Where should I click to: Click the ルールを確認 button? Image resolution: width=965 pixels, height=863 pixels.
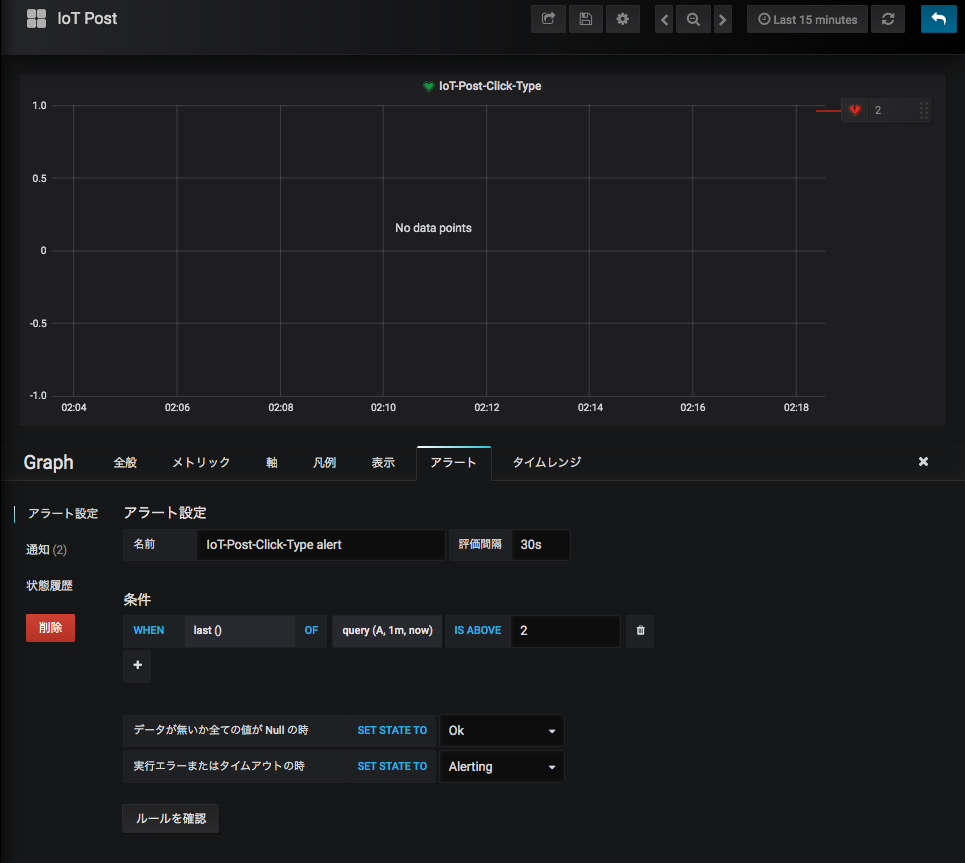click(x=170, y=819)
